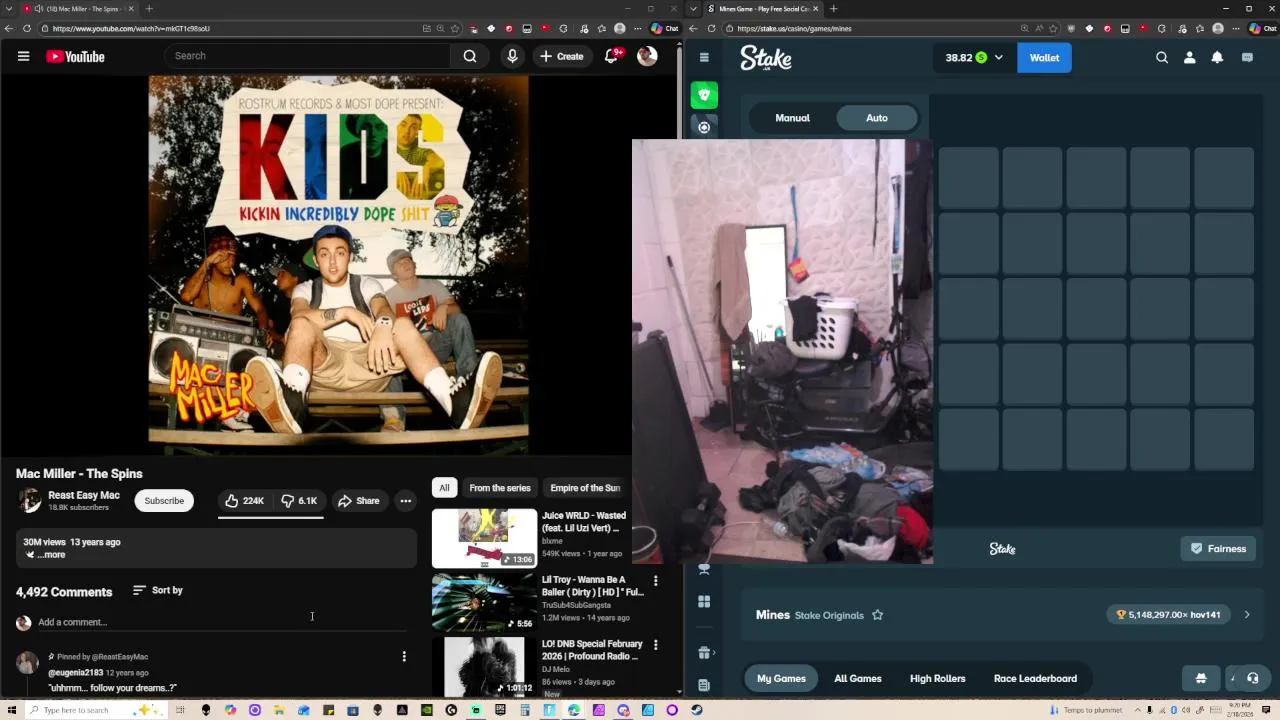Open LO! DNB Special thumbnail

(484, 666)
